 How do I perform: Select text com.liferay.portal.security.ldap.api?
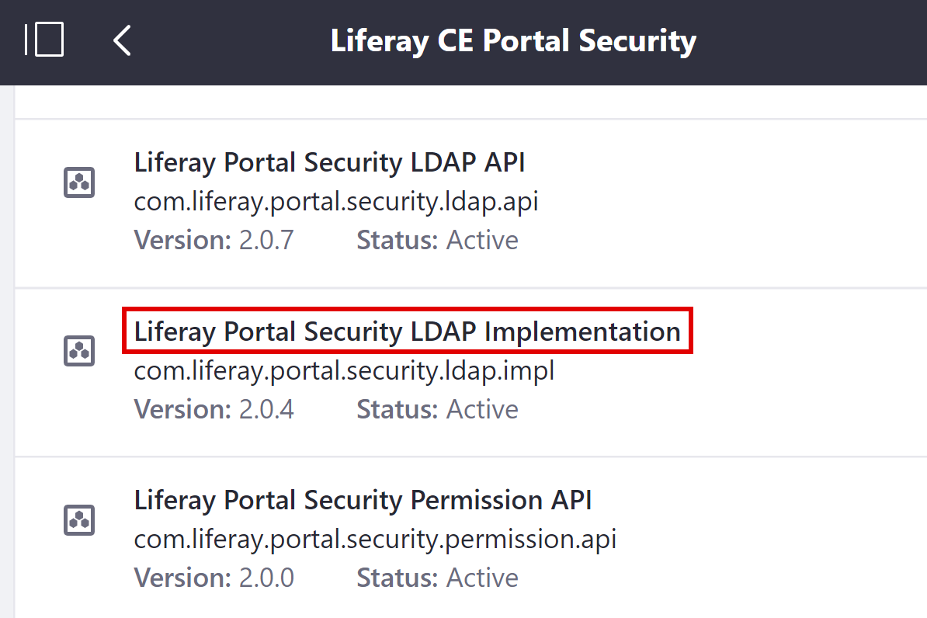336,202
